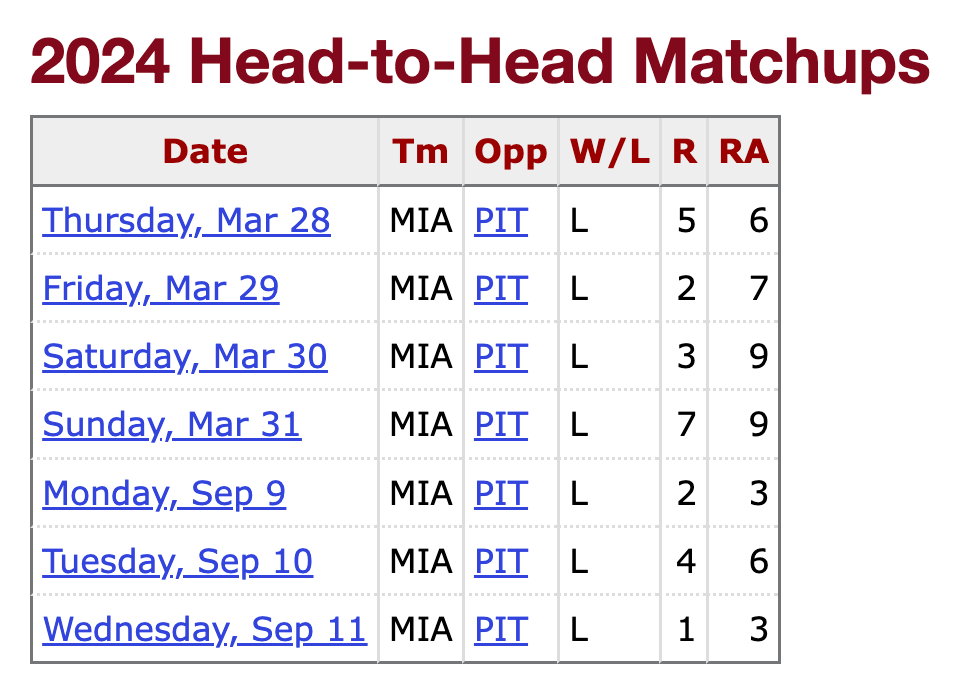Screen dimensions: 960x694
Task: Open the Saturday, Mar 30 game link
Action: 185,356
